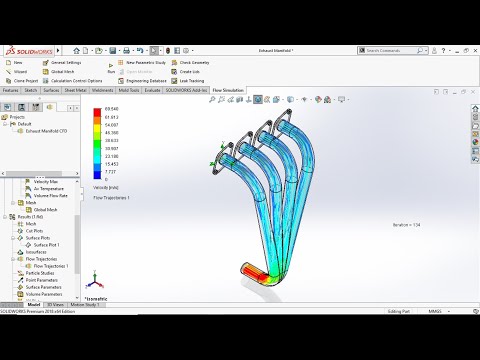The height and width of the screenshot is (360, 480).
Task: Click the analysis tree vertical scrollbar
Action: 77,243
